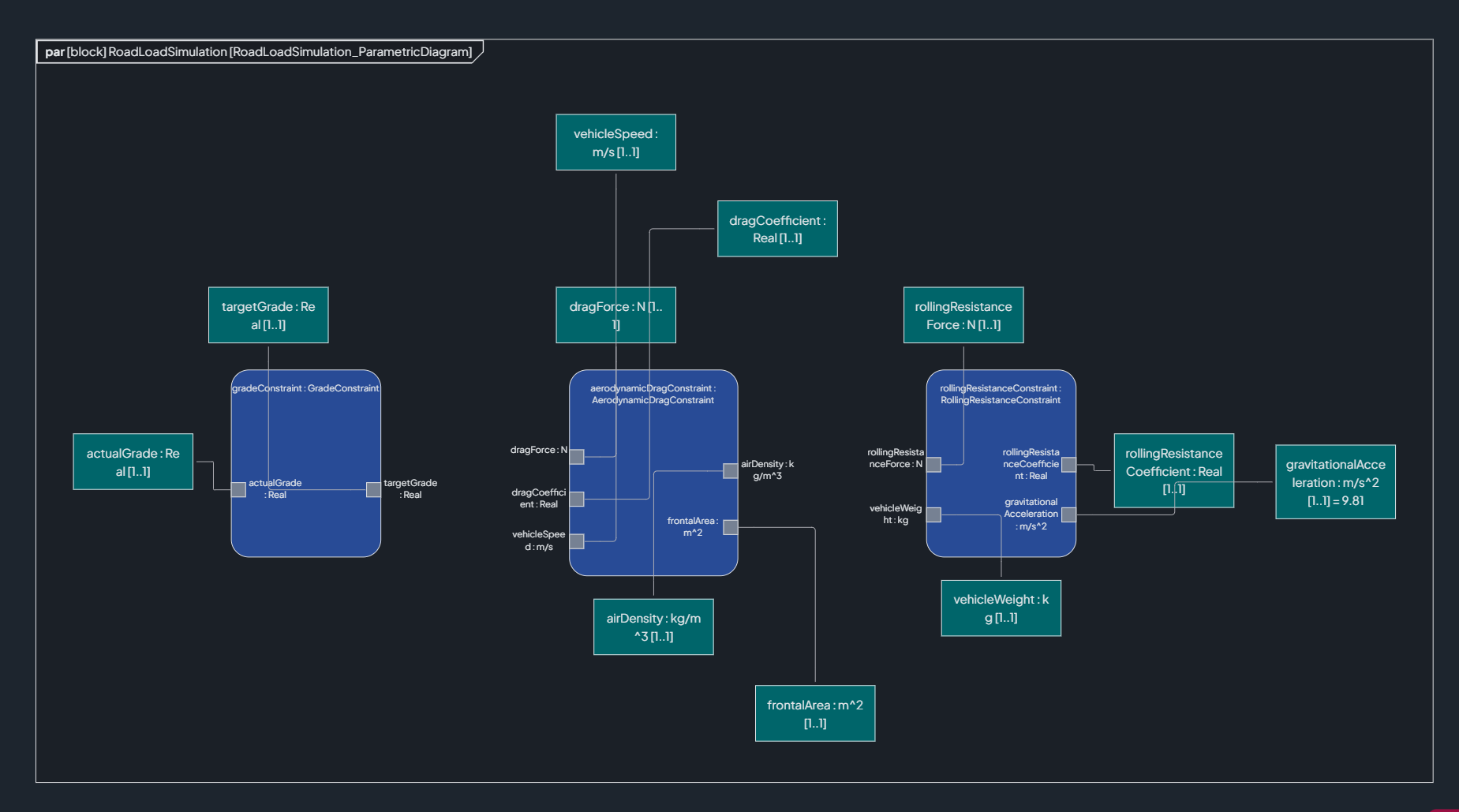Select the rollingResistanceConstraint title text
Screen dimensions: 1459x812
1001,394
